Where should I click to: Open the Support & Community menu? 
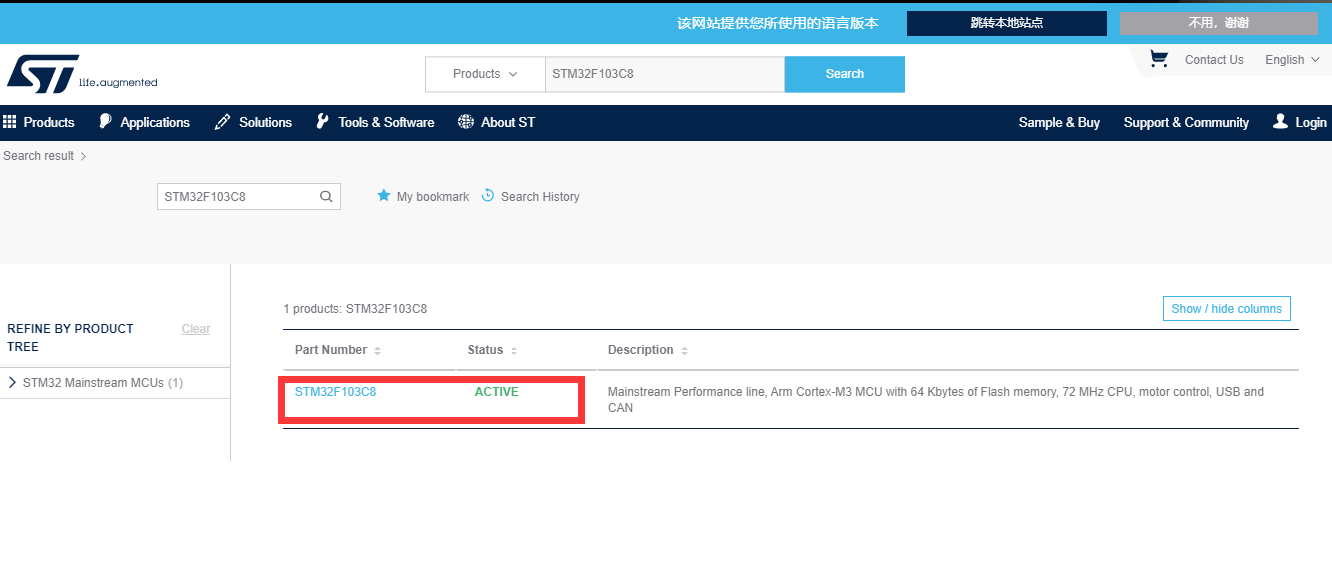coord(1186,122)
